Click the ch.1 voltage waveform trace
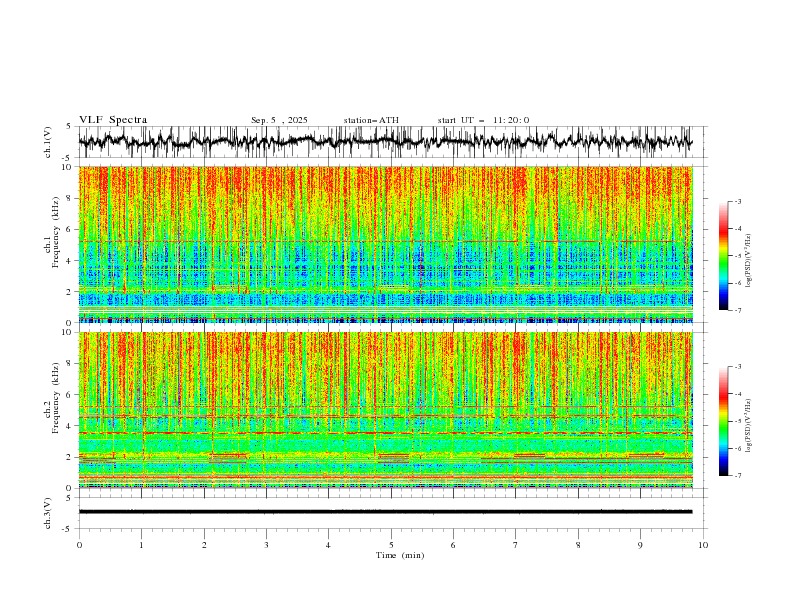Screen dimensions: 792x612 click(385, 142)
